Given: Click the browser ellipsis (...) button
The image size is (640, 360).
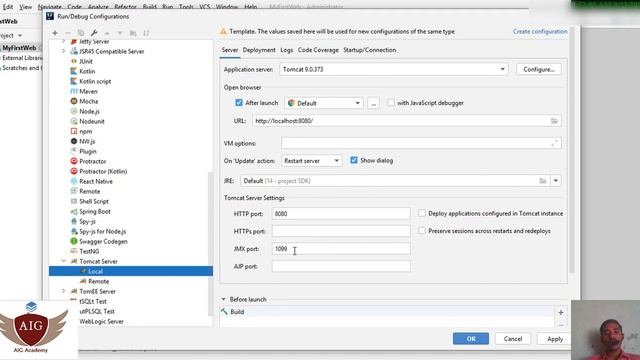Looking at the screenshot, I should 373,103.
